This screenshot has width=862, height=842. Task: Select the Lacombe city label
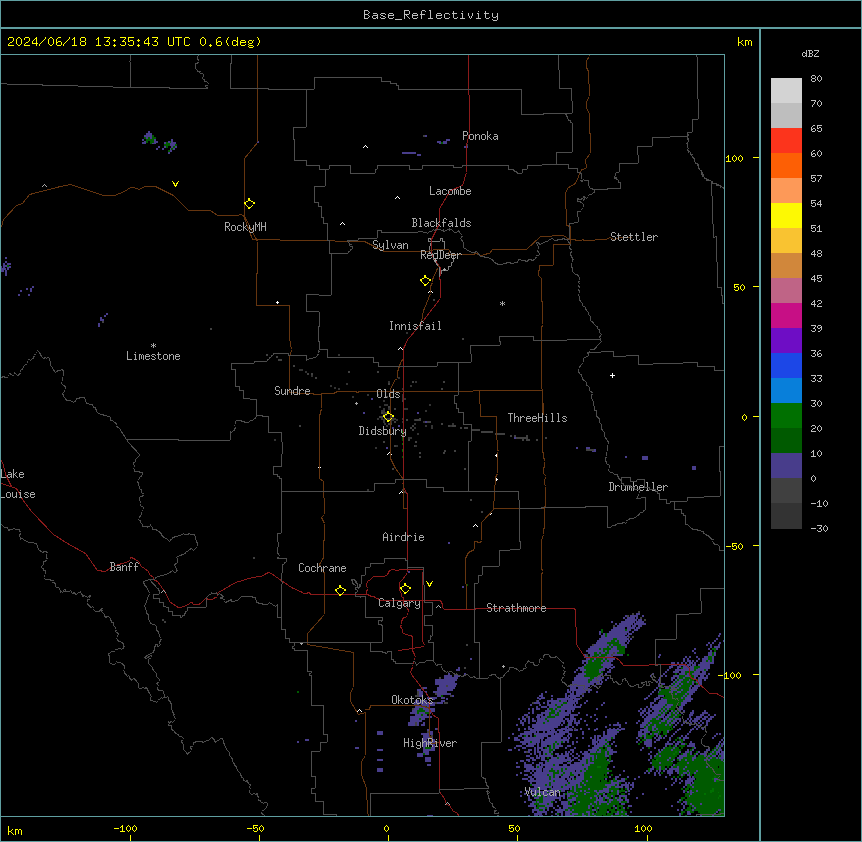450,191
